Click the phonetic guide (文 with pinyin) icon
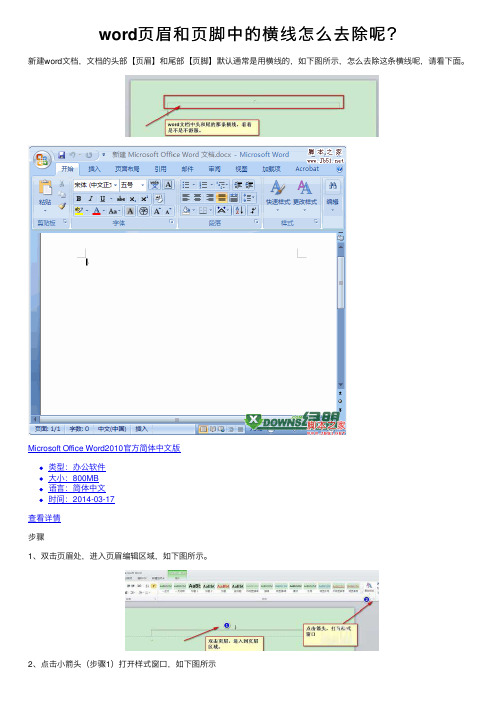This screenshot has width=504, height=713. (155, 185)
